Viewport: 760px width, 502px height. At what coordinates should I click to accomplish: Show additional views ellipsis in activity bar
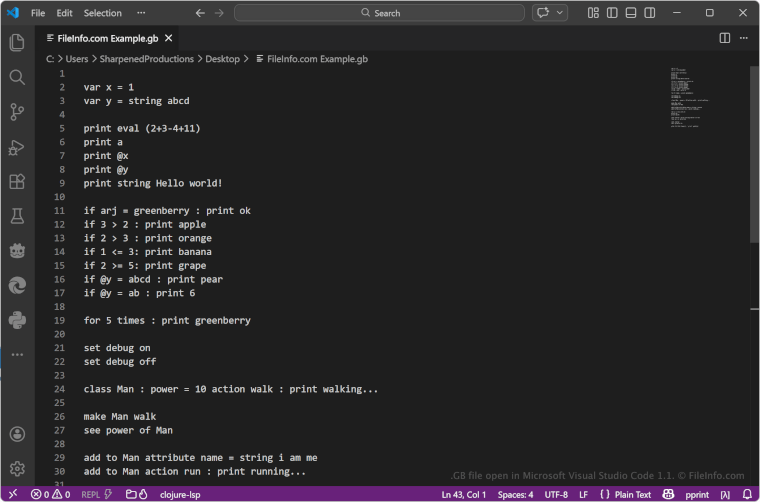pos(17,355)
